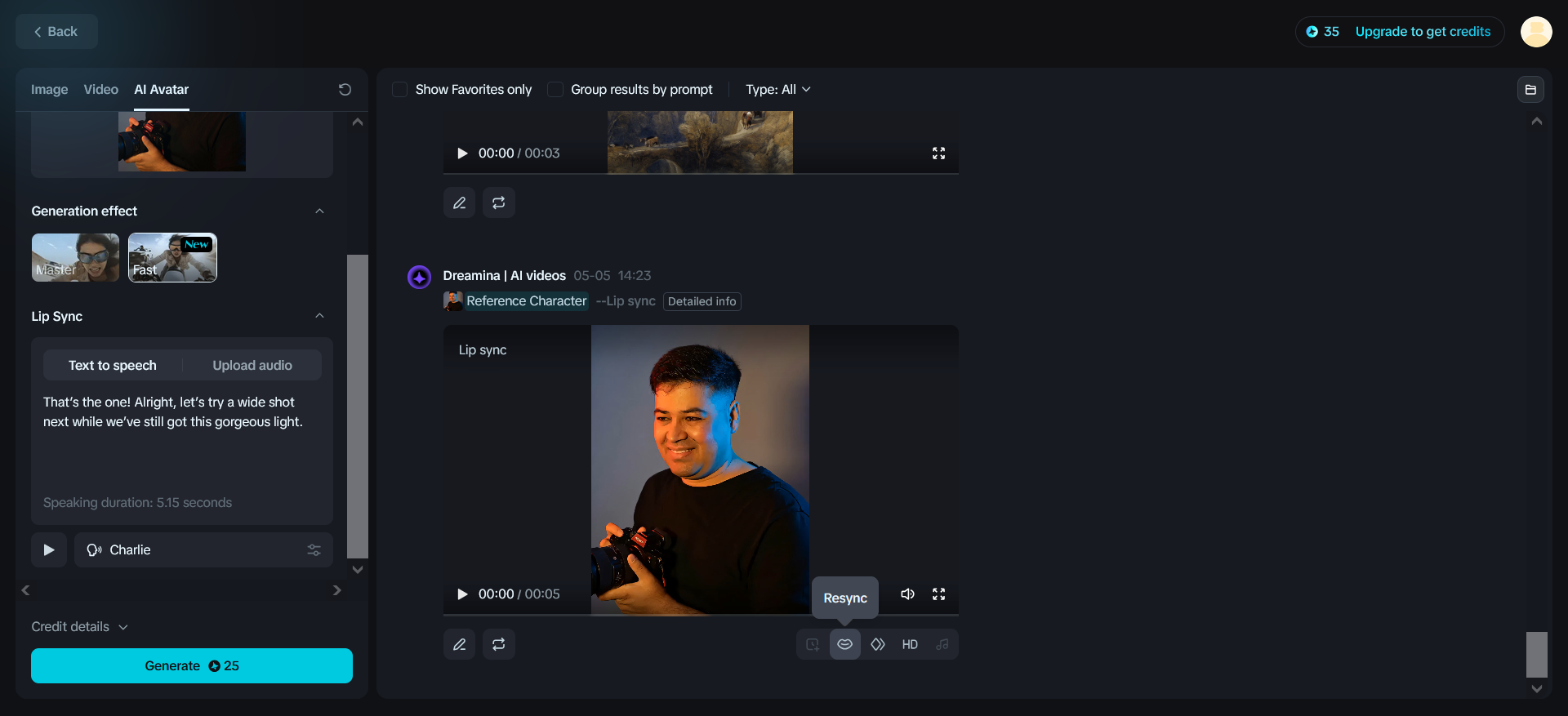Toggle Show Favorites only checkbox

coord(400,90)
